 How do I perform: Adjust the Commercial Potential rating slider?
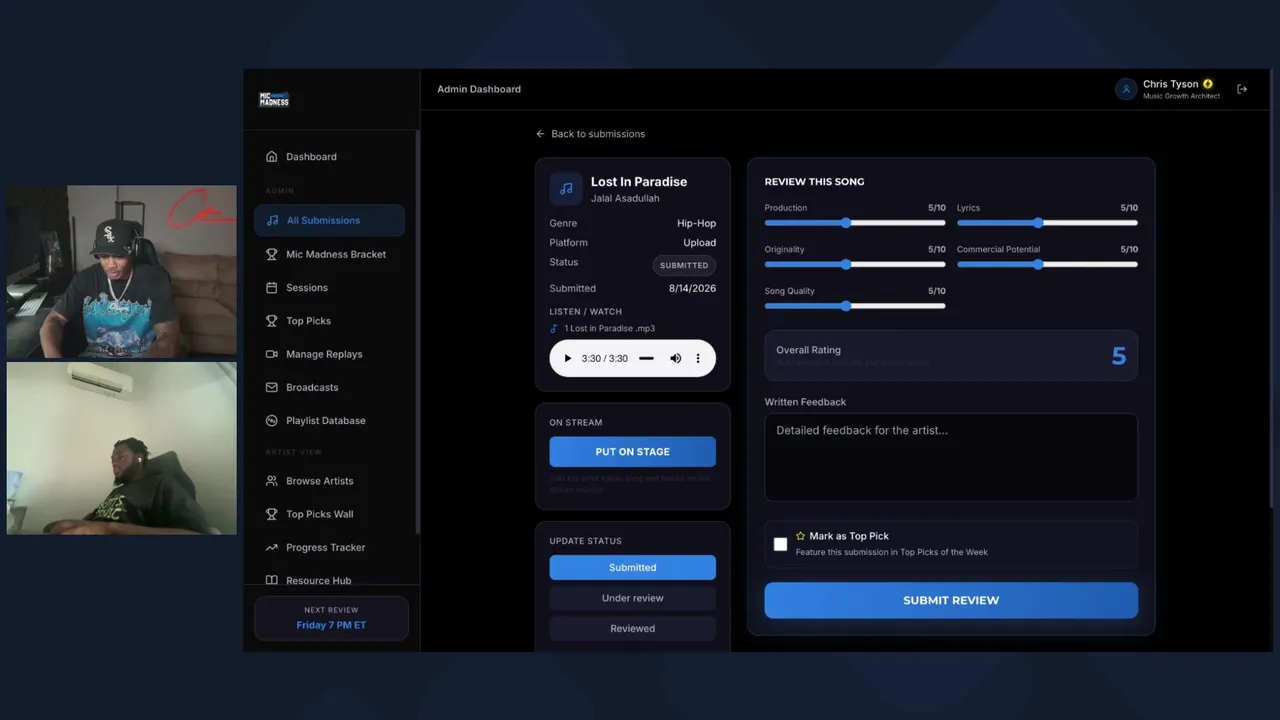[1047, 265]
